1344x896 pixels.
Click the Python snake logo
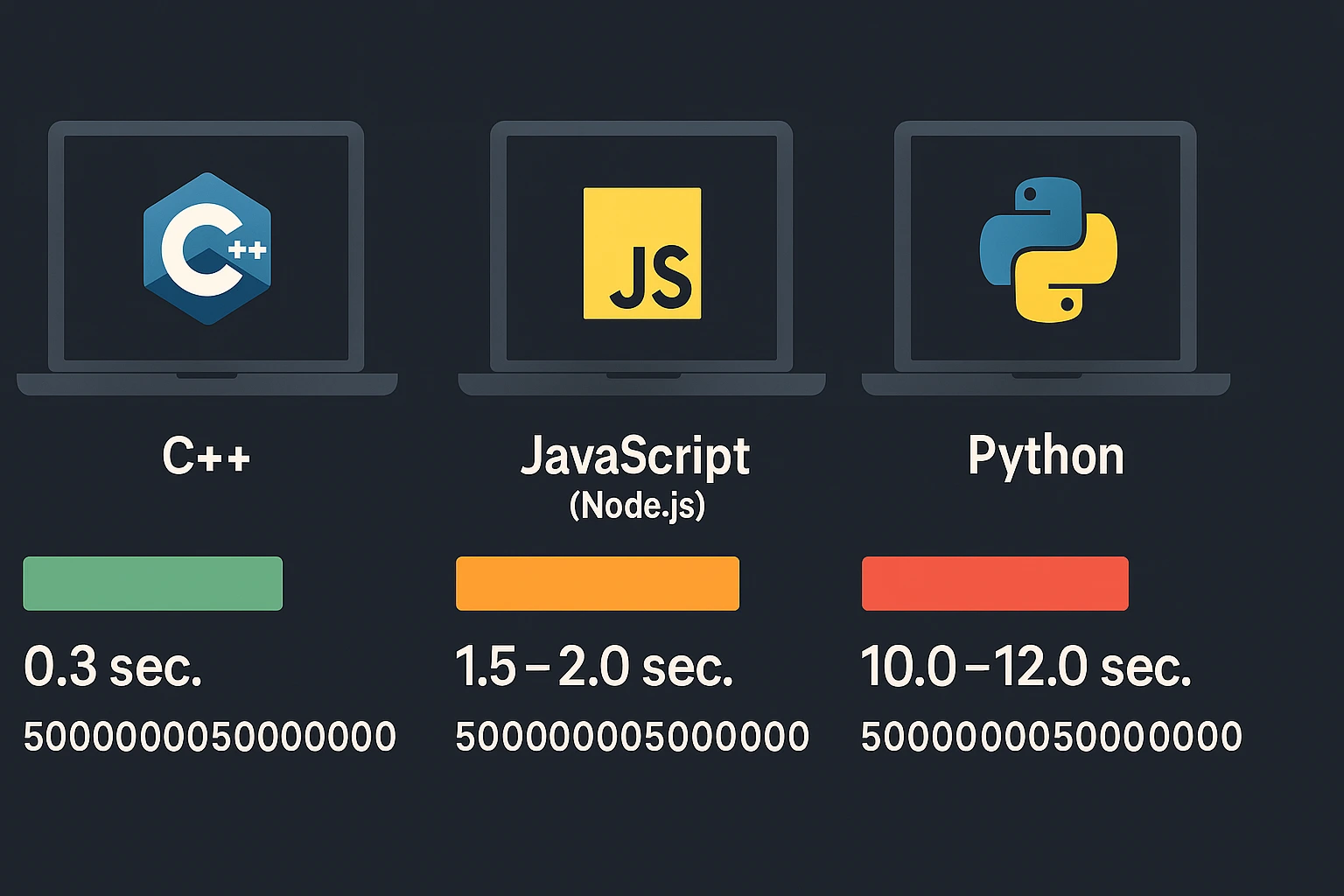click(1047, 249)
